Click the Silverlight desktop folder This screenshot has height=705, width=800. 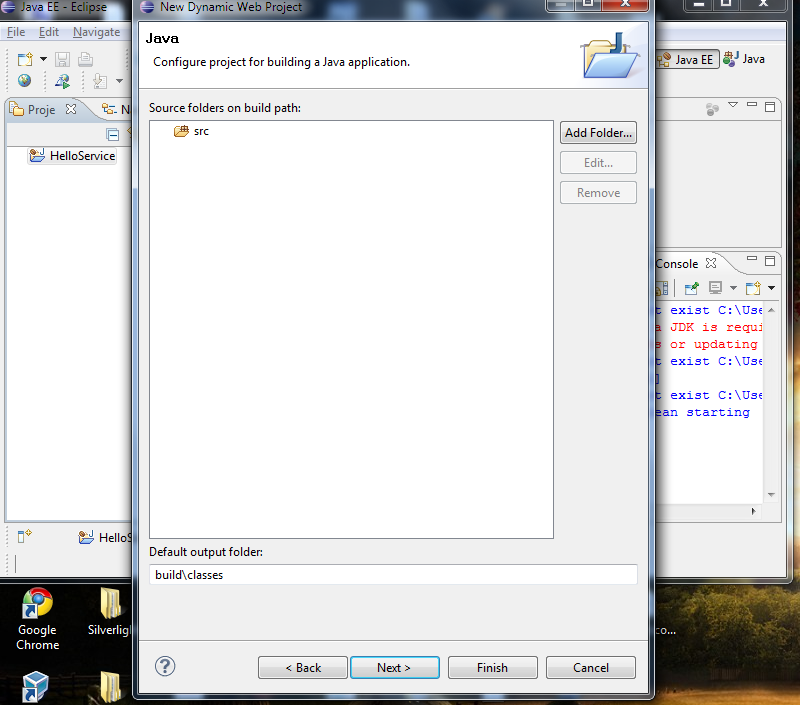point(109,613)
